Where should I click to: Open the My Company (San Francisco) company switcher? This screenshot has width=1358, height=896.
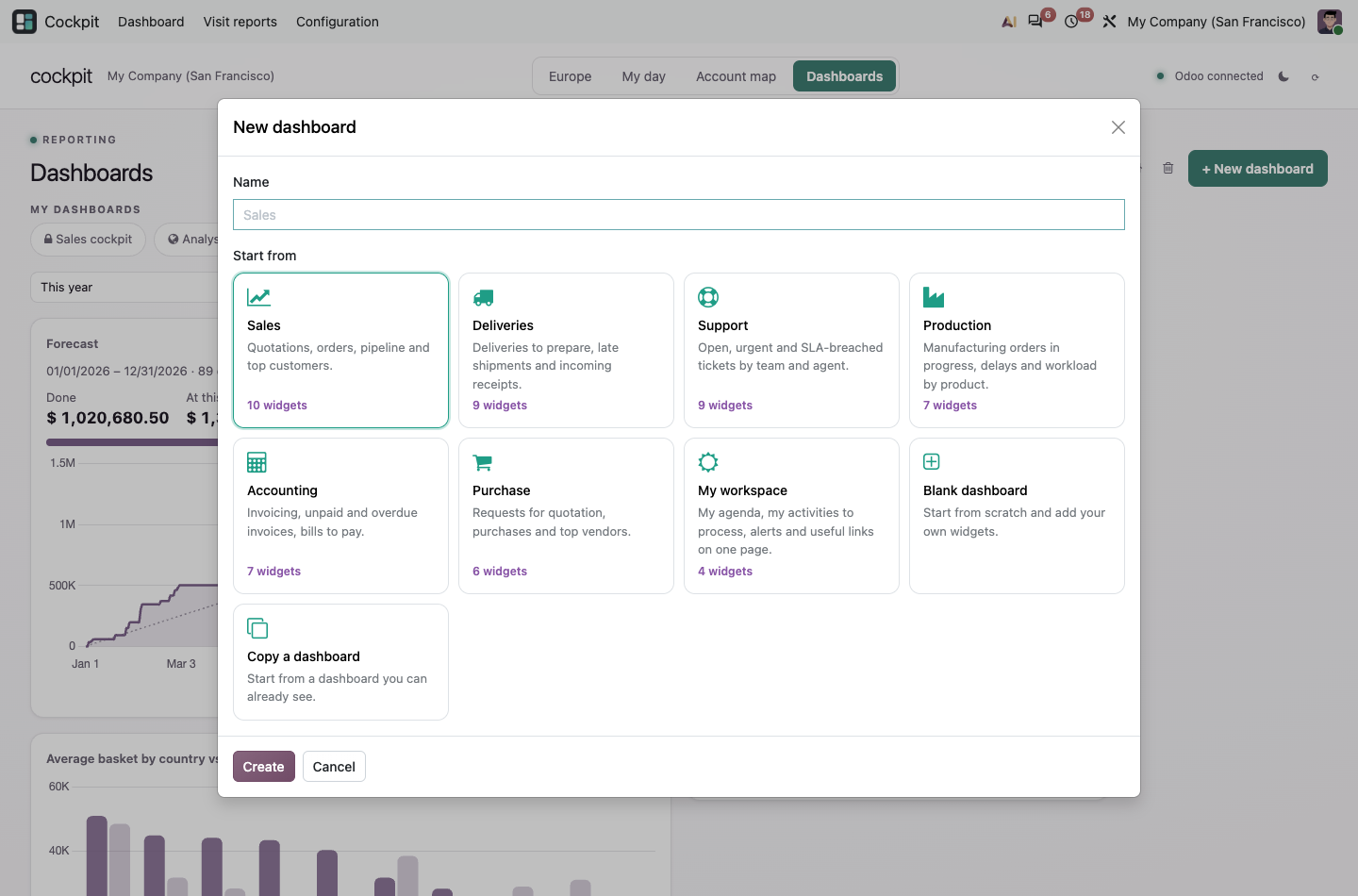tap(1217, 22)
